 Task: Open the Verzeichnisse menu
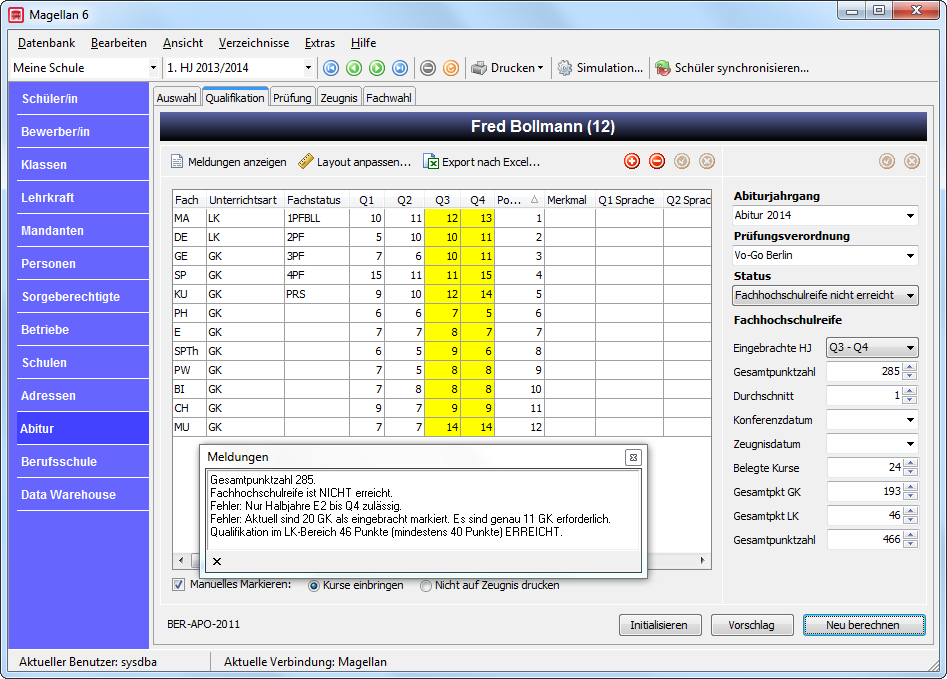point(254,43)
